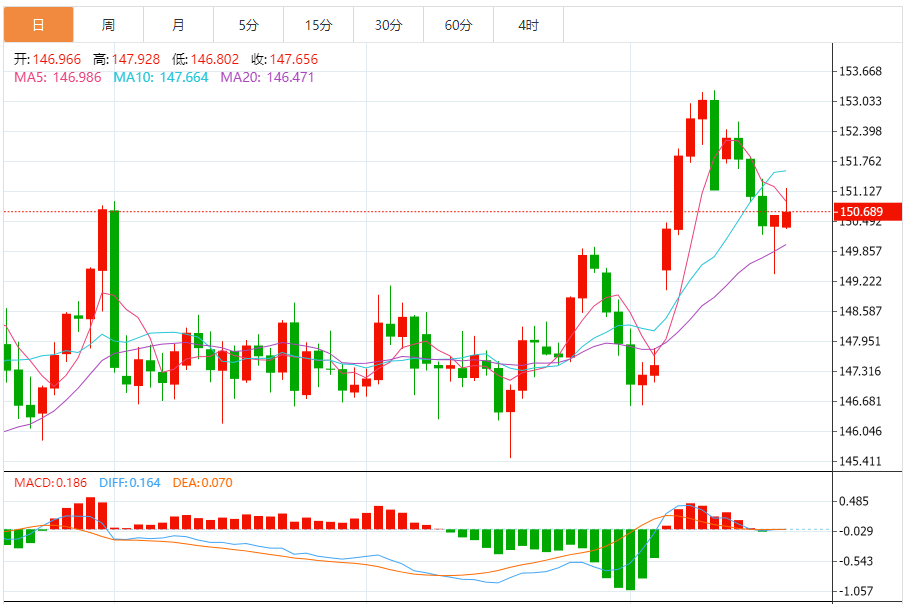910x604 pixels.
Task: Switch chart to 60分 interval
Action: pyautogui.click(x=458, y=25)
